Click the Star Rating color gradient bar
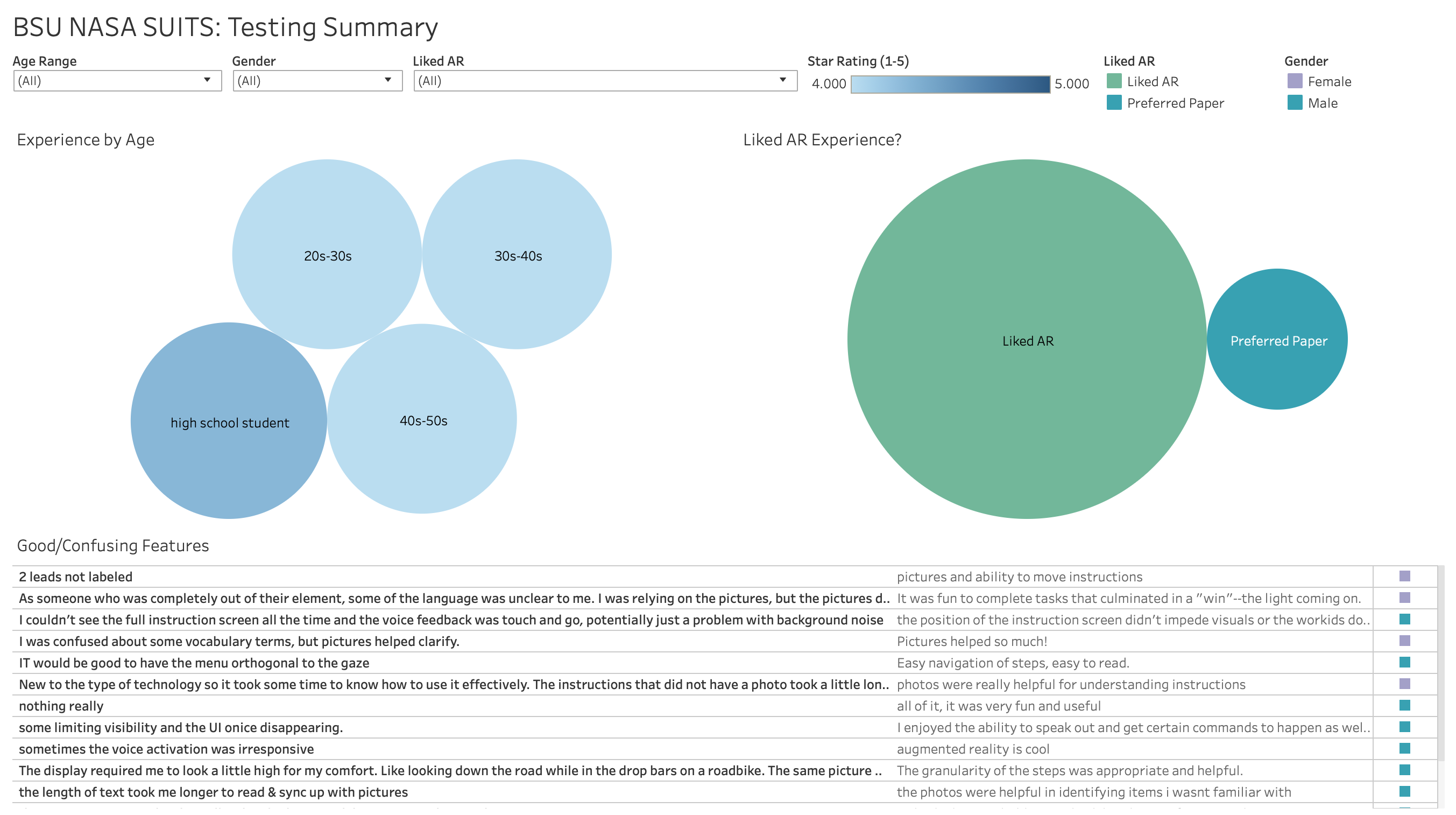Image resolution: width=1456 pixels, height=815 pixels. click(x=950, y=85)
